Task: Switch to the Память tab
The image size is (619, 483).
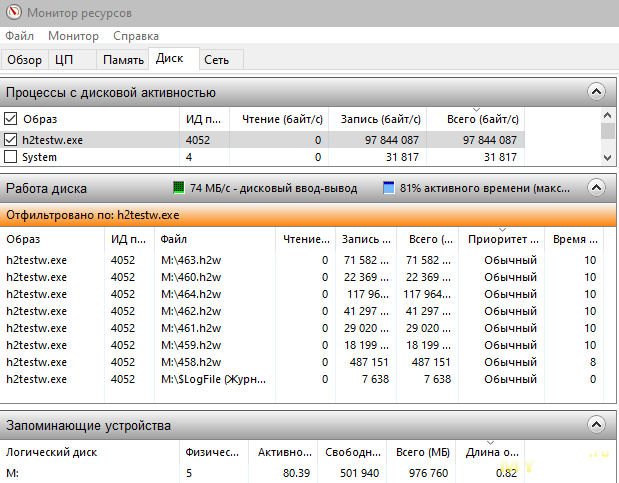Action: pos(123,60)
